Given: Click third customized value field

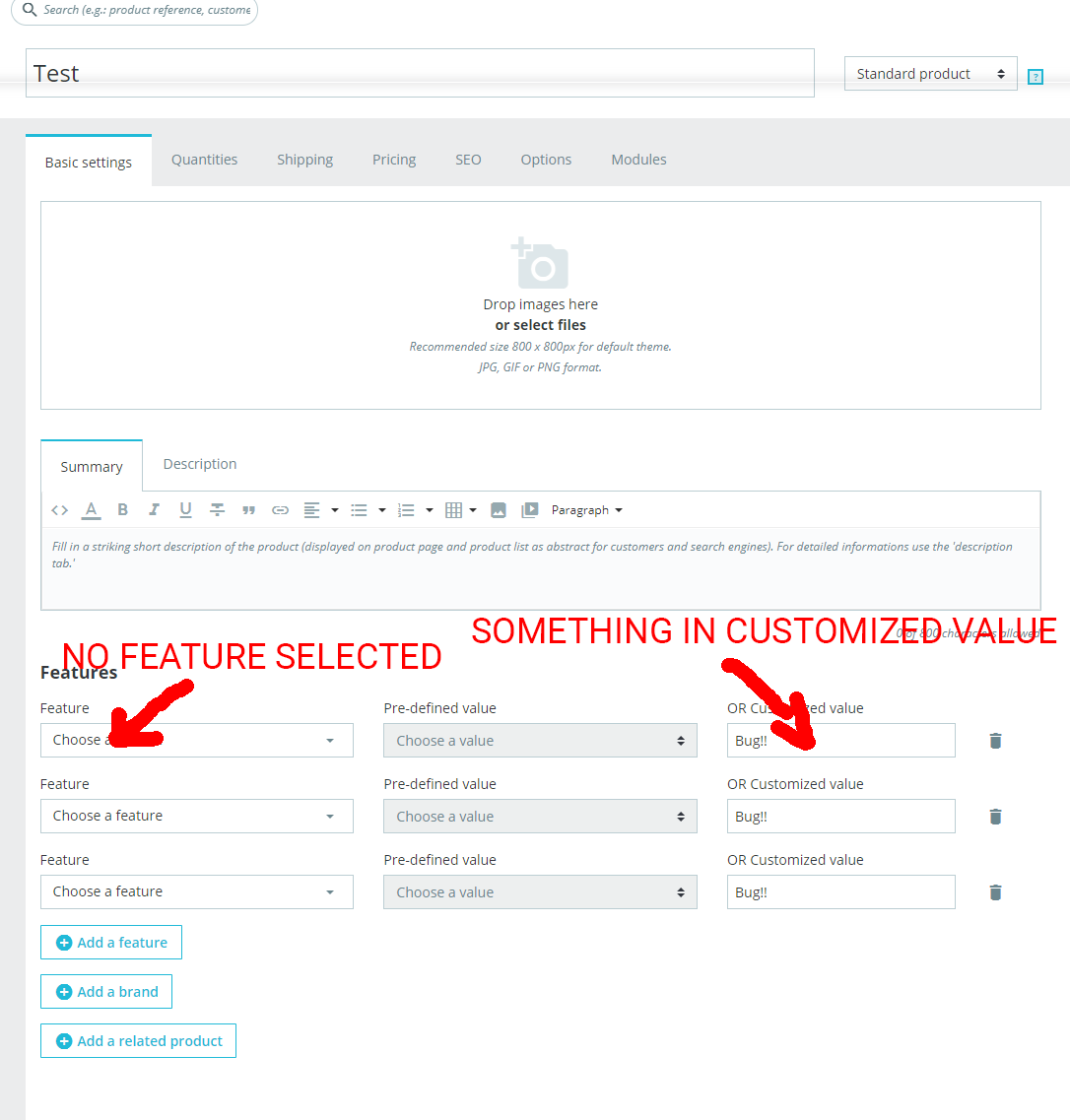Looking at the screenshot, I should pyautogui.click(x=840, y=891).
